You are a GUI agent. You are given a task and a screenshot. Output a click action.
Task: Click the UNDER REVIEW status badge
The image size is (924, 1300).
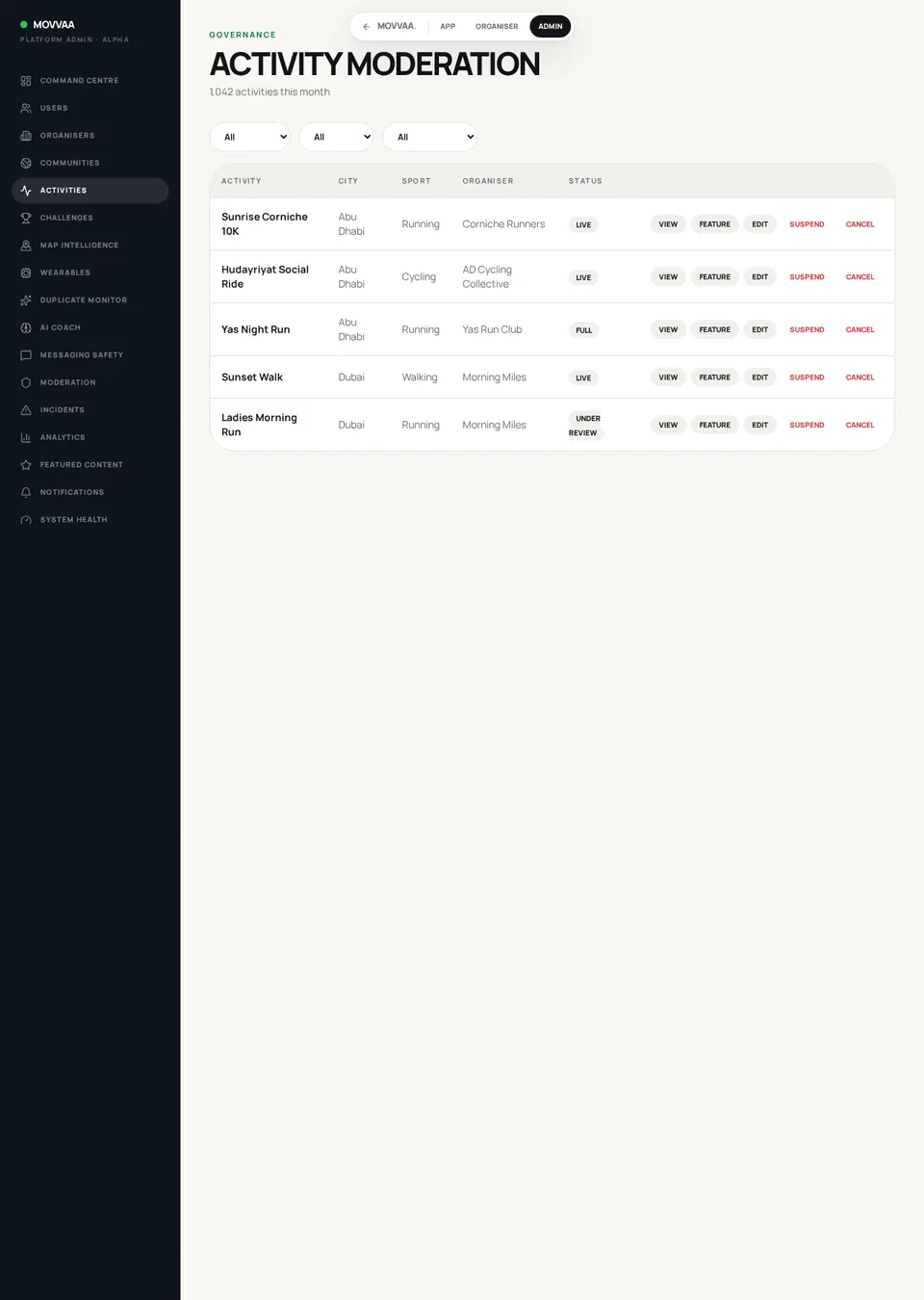586,426
